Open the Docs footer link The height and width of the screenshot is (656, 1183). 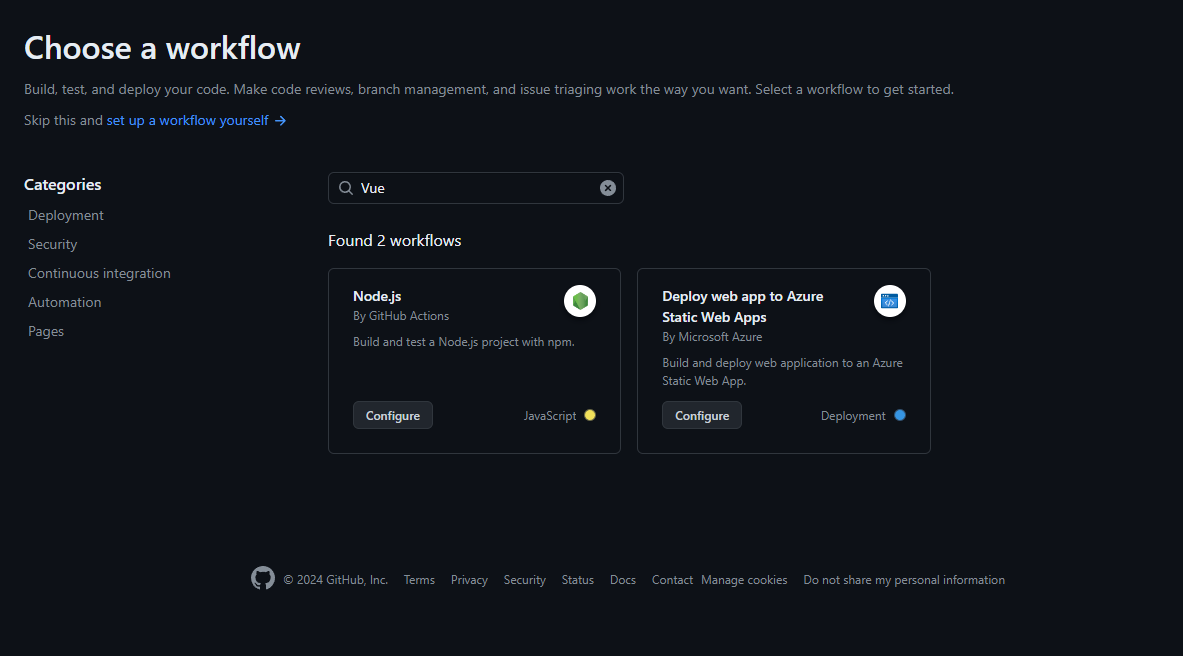(x=622, y=580)
